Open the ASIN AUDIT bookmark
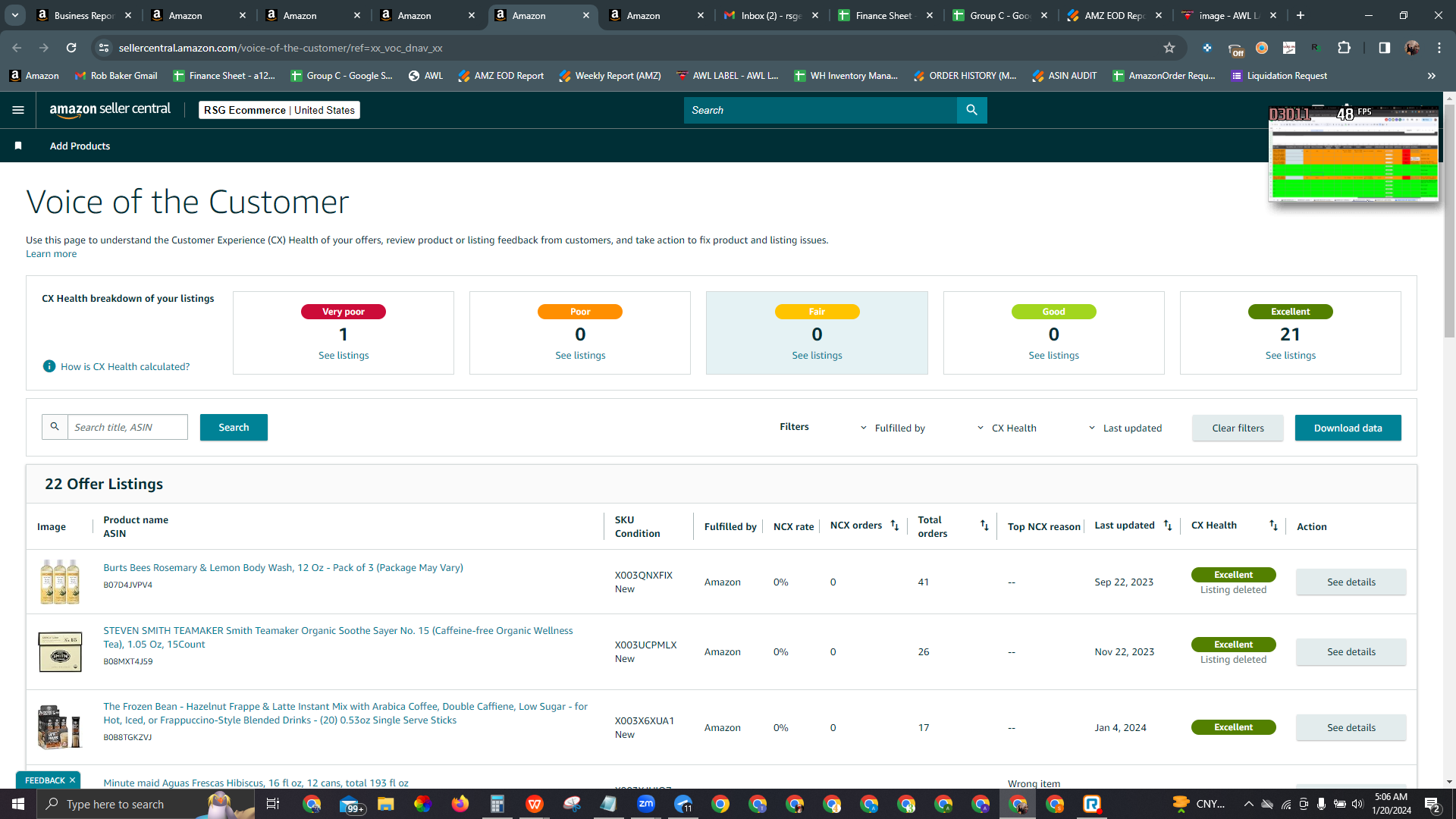1456x819 pixels. point(1064,76)
